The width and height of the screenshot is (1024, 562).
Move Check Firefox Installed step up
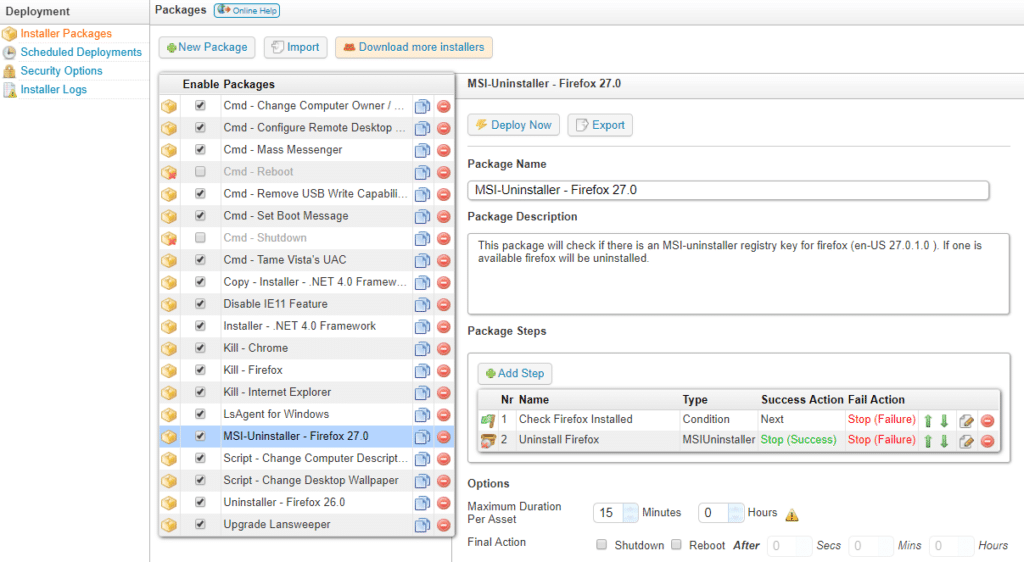click(928, 421)
